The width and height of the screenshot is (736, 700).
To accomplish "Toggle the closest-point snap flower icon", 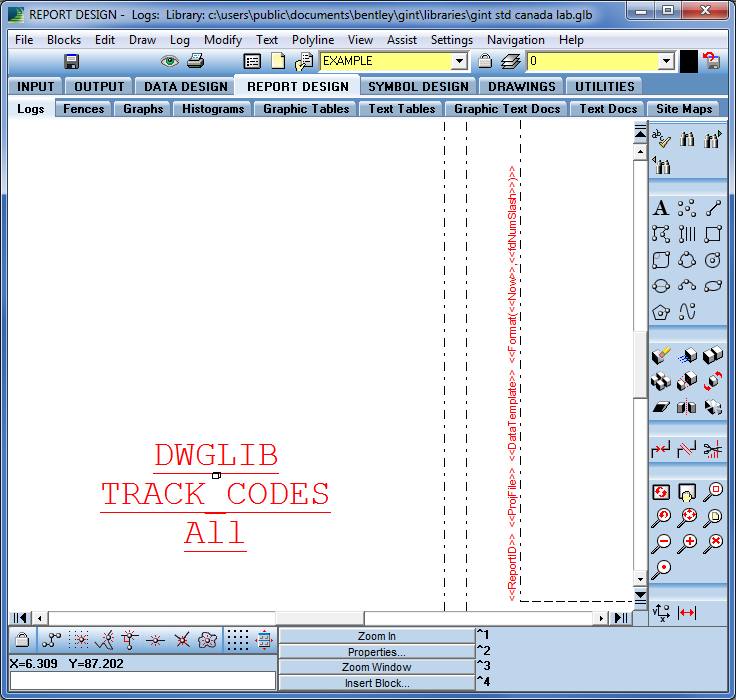I will point(207,639).
